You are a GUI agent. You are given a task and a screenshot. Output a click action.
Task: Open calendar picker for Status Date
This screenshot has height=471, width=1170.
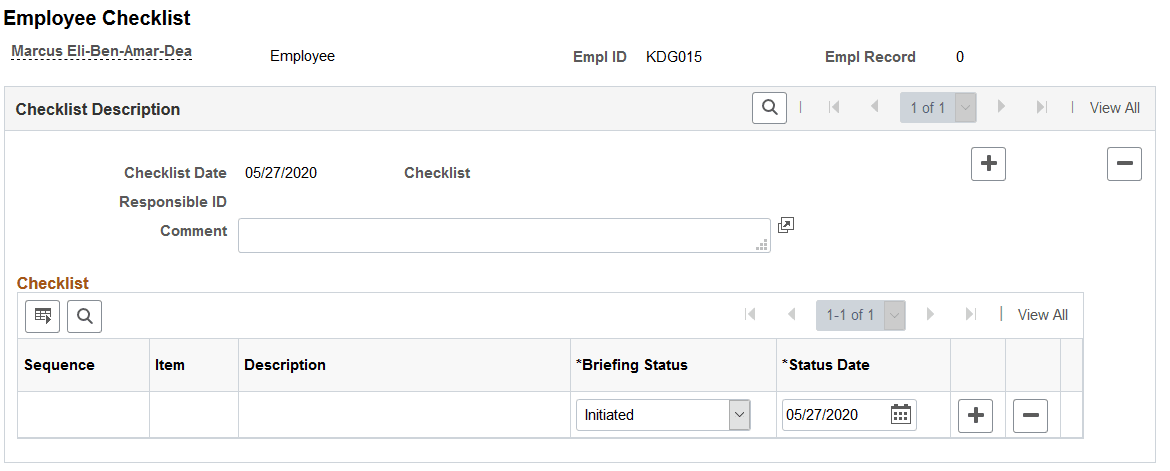tap(900, 415)
